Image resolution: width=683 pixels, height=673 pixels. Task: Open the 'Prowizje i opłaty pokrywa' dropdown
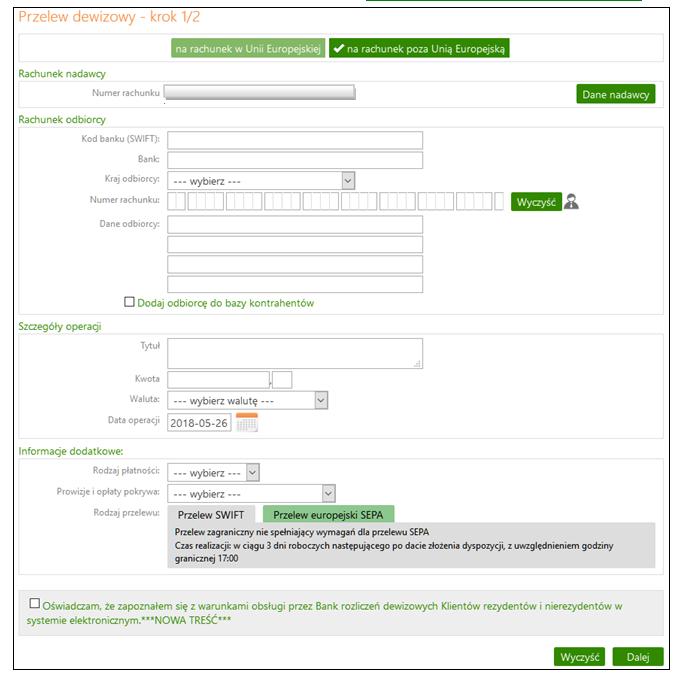pos(251,494)
